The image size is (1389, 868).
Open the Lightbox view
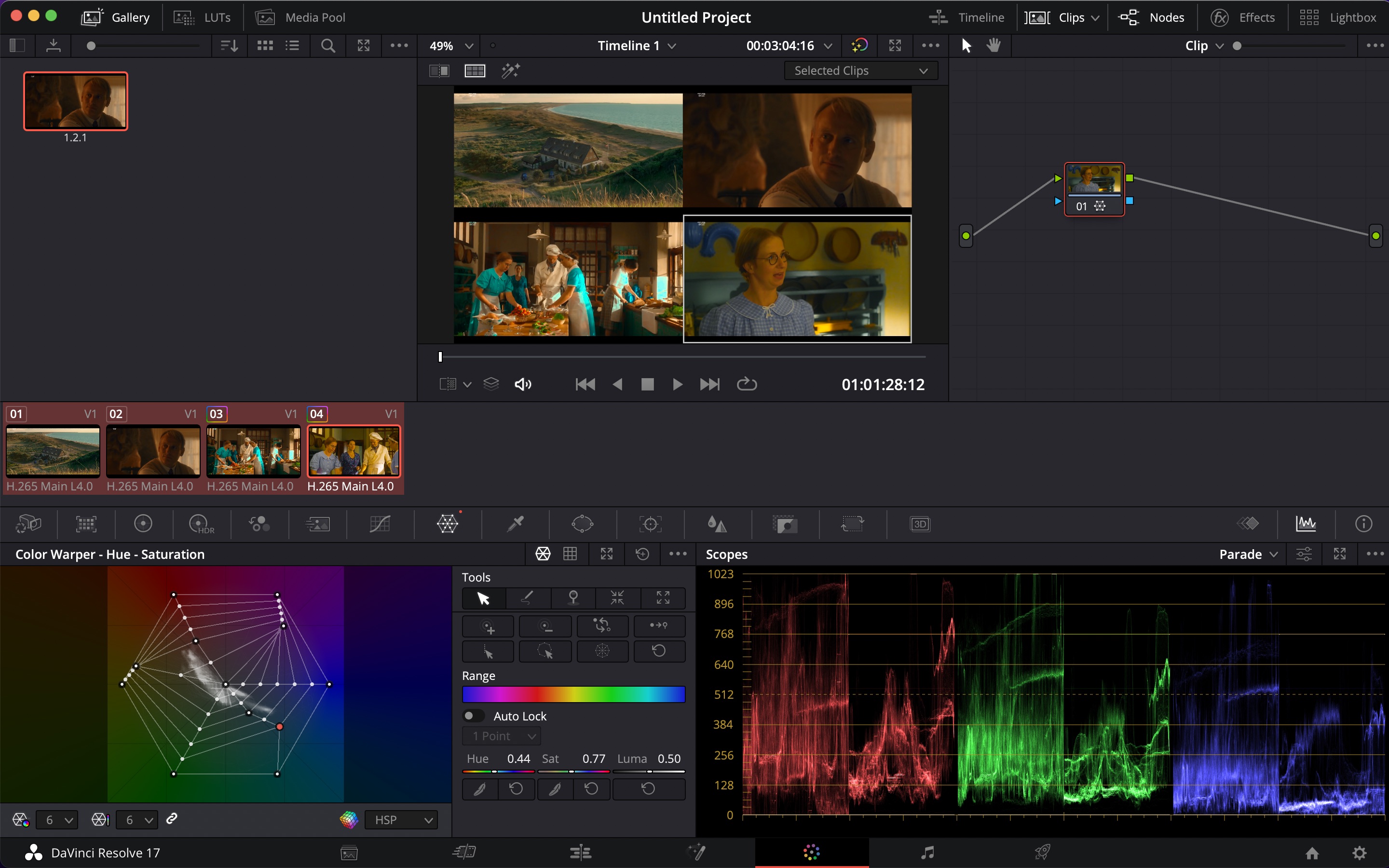coord(1337,17)
